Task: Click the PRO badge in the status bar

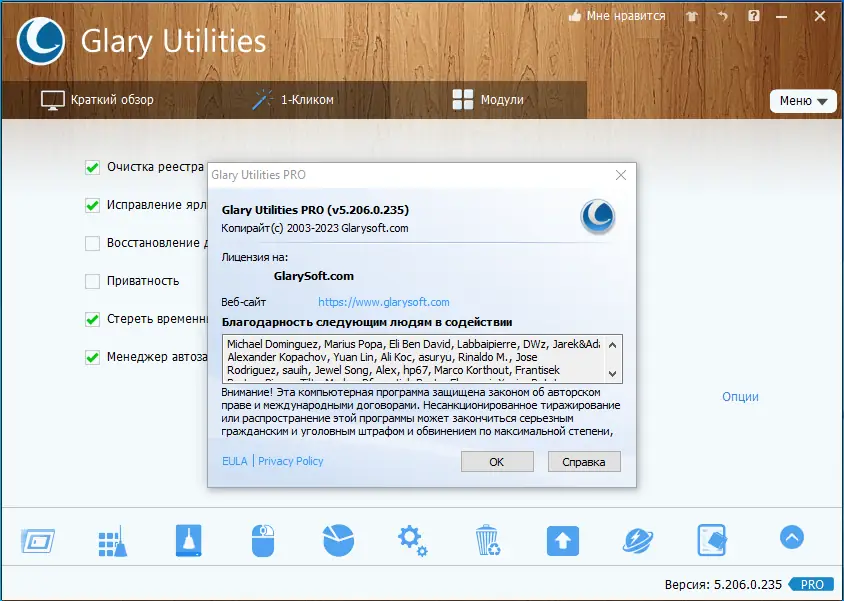Action: click(x=812, y=584)
